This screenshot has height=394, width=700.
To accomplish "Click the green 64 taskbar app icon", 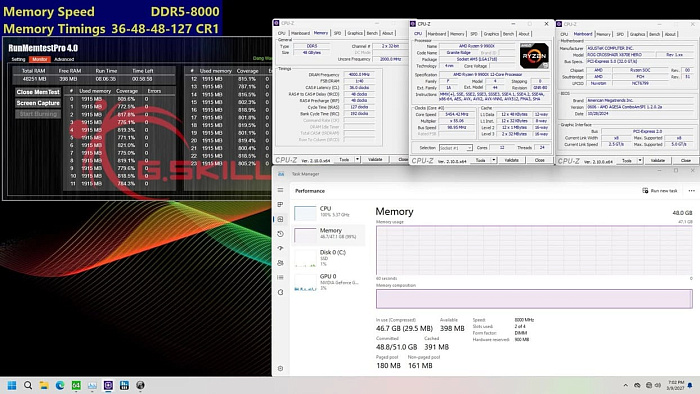I will click(76, 385).
